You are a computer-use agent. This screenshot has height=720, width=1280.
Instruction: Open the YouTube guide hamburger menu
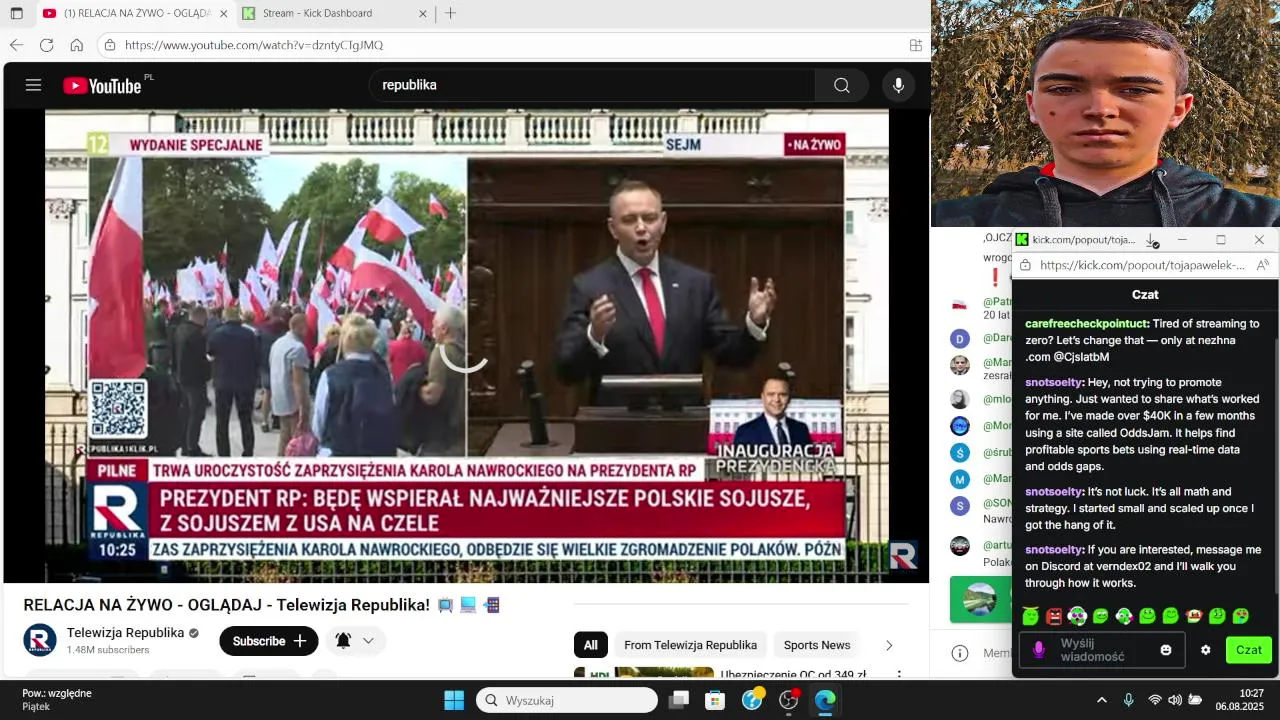[33, 85]
